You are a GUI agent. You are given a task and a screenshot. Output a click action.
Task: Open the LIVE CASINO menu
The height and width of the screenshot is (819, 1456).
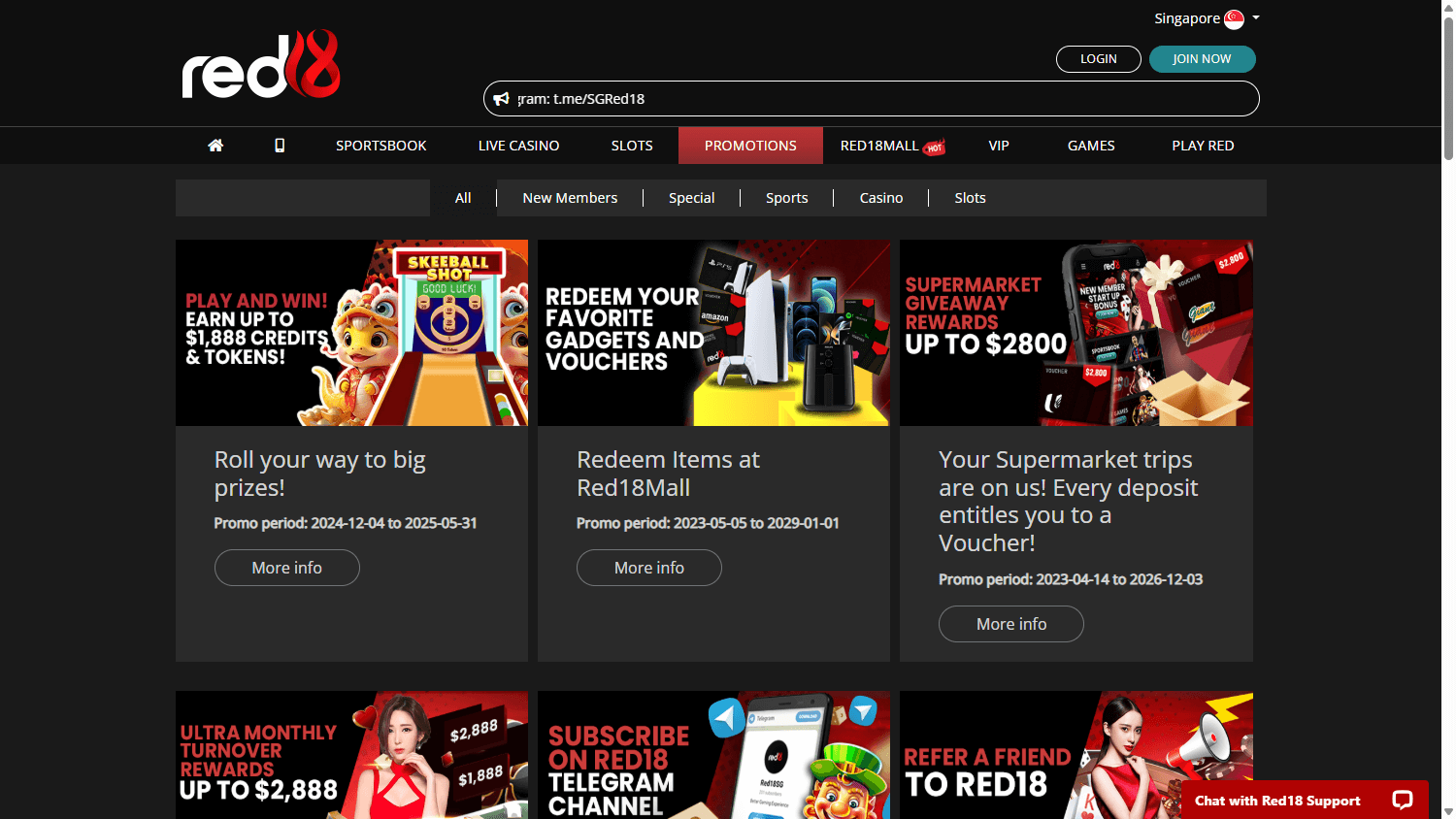coord(518,145)
